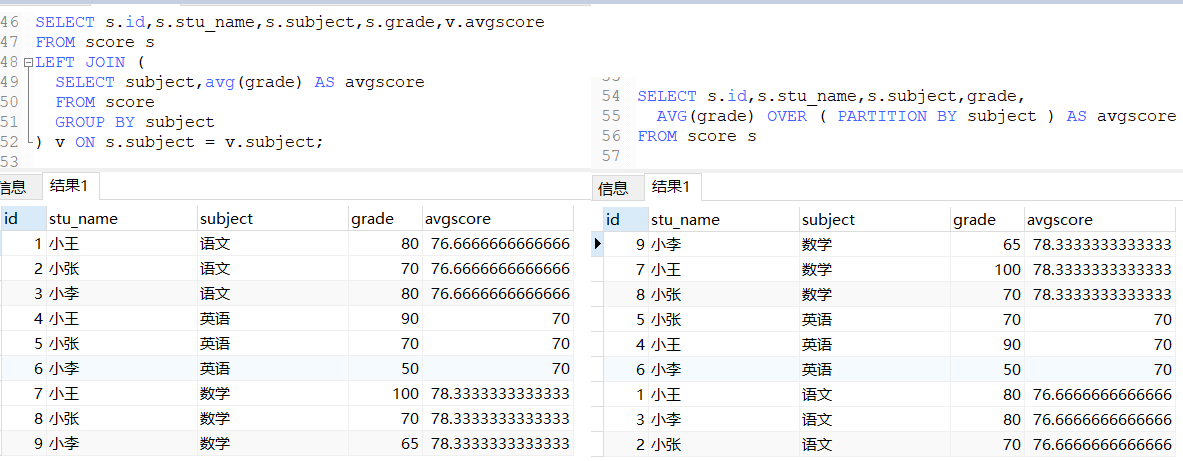
Task: Select grade 100 cell in right-grid row id 7
Action: click(x=988, y=269)
